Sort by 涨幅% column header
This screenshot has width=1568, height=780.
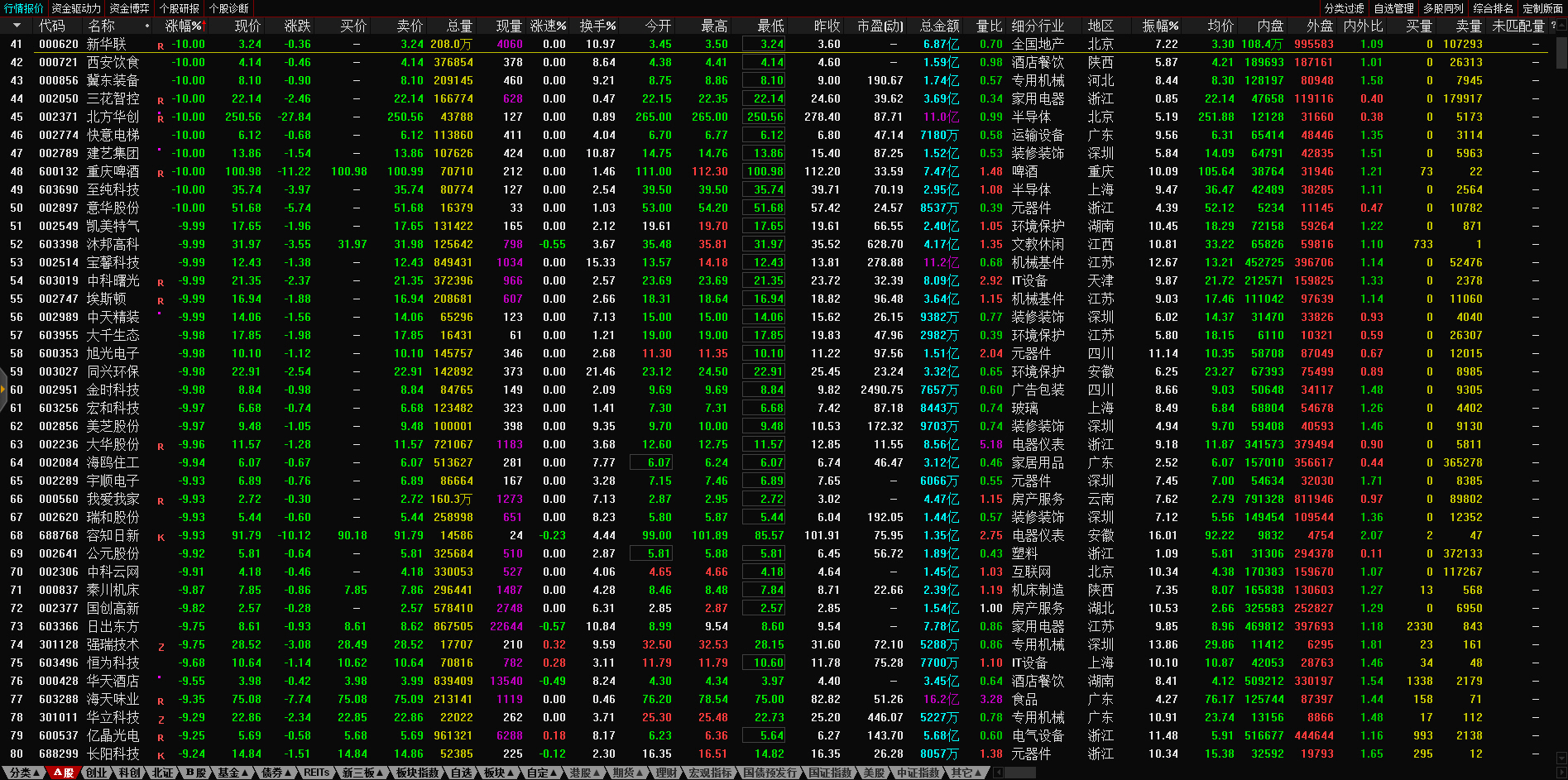(x=183, y=26)
